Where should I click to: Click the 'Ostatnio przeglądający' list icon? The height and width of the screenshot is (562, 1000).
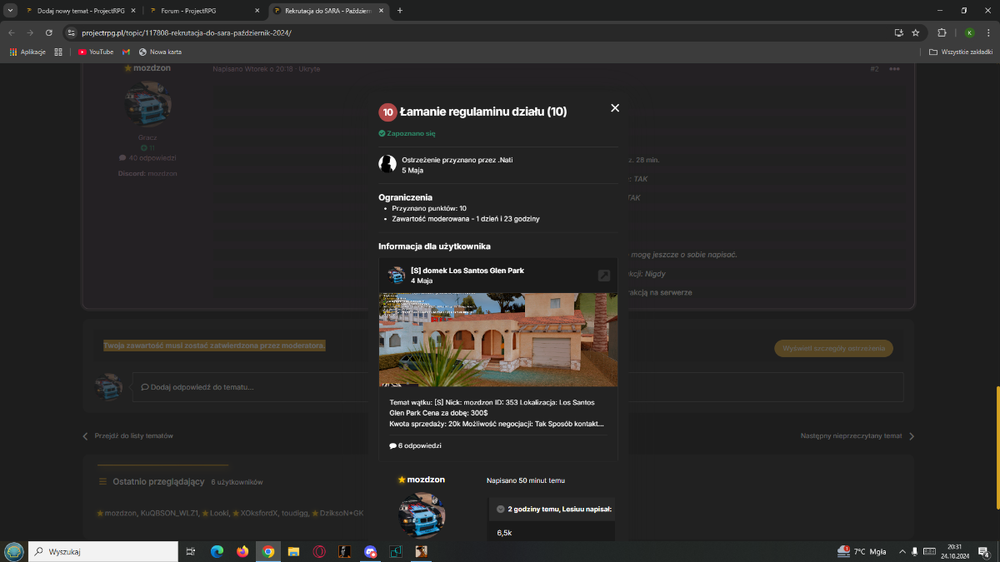(103, 482)
